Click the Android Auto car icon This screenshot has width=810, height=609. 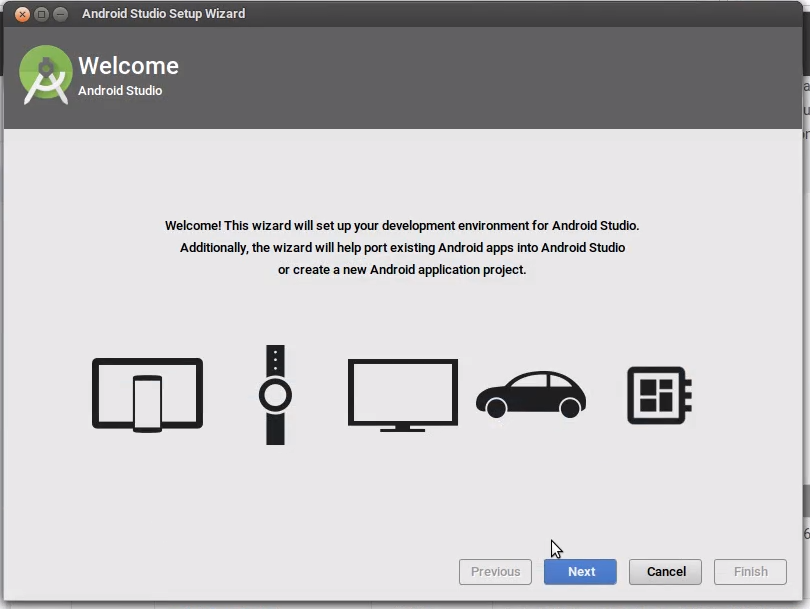pos(531,393)
